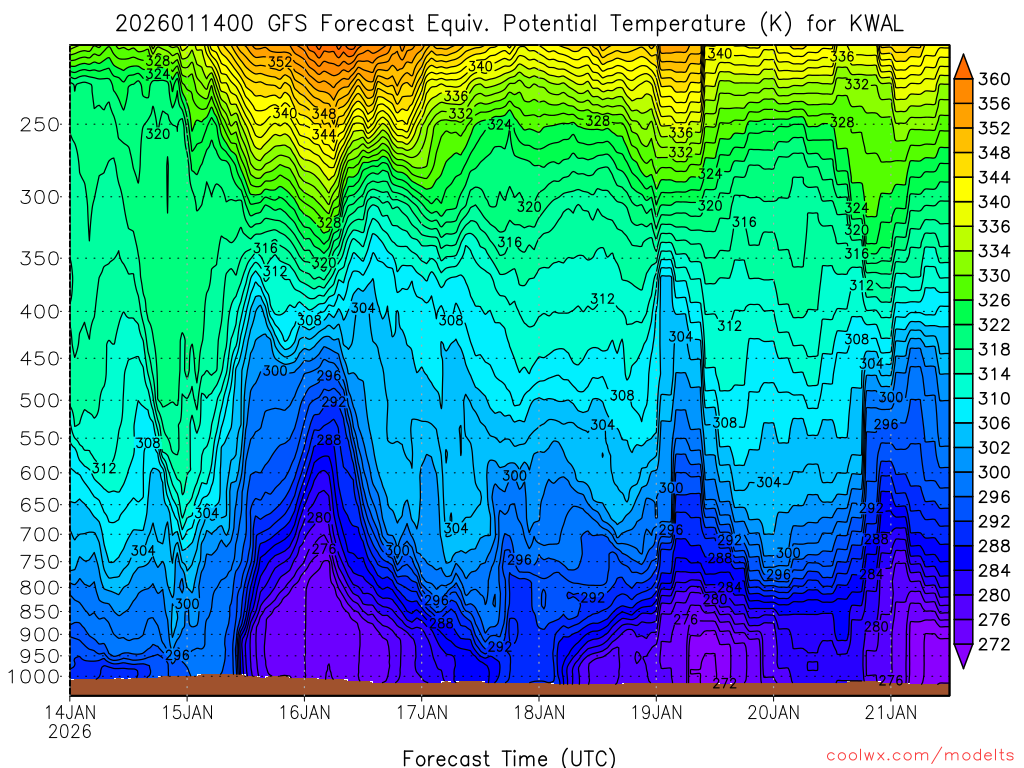
Task: Click the 750 pressure level axis label
Action: point(40,562)
